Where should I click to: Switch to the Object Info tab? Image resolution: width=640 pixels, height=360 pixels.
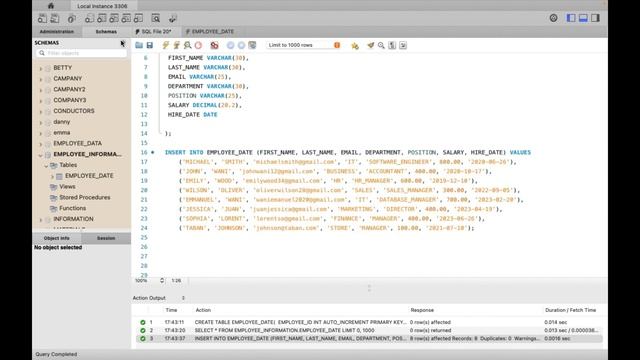coord(57,238)
